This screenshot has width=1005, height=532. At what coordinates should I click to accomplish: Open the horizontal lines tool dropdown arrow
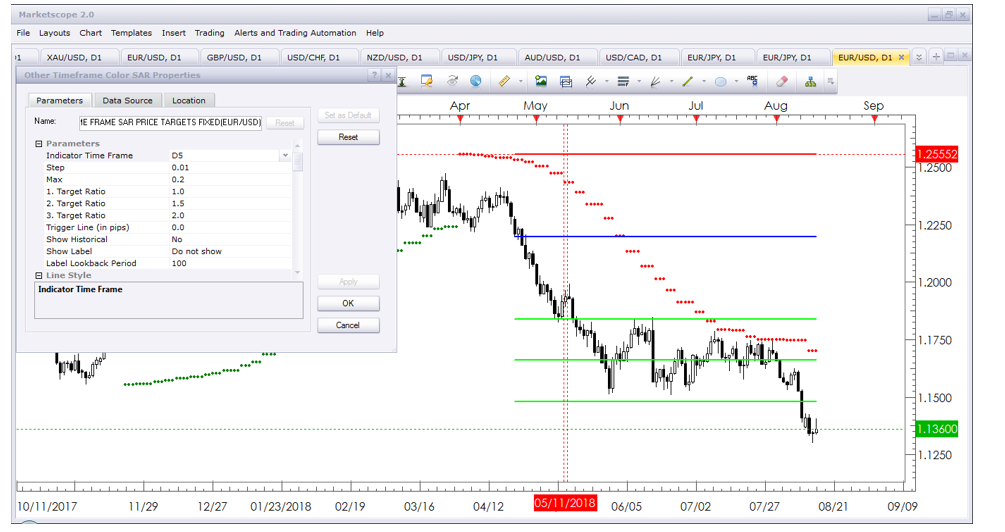click(639, 81)
